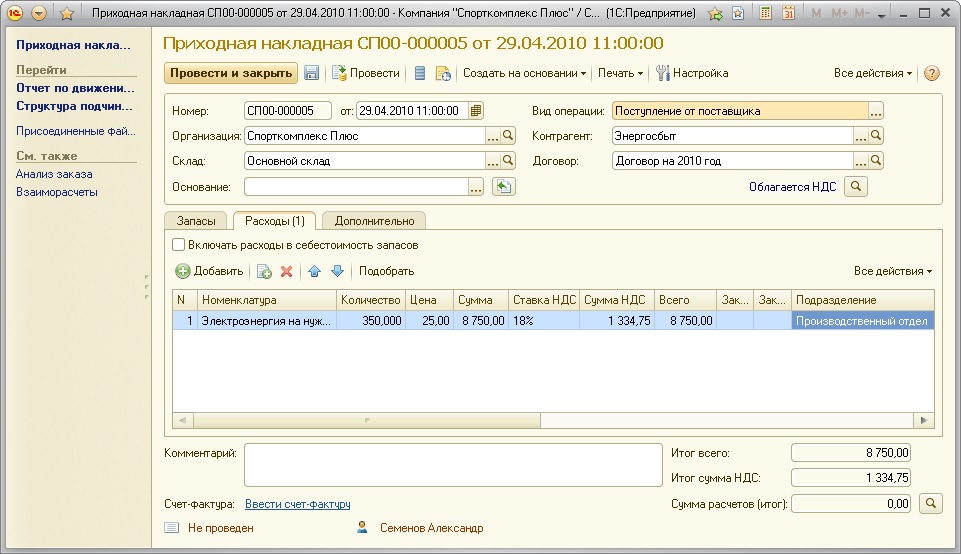Move row down with blue down arrow
The height and width of the screenshot is (554, 961).
click(x=337, y=271)
